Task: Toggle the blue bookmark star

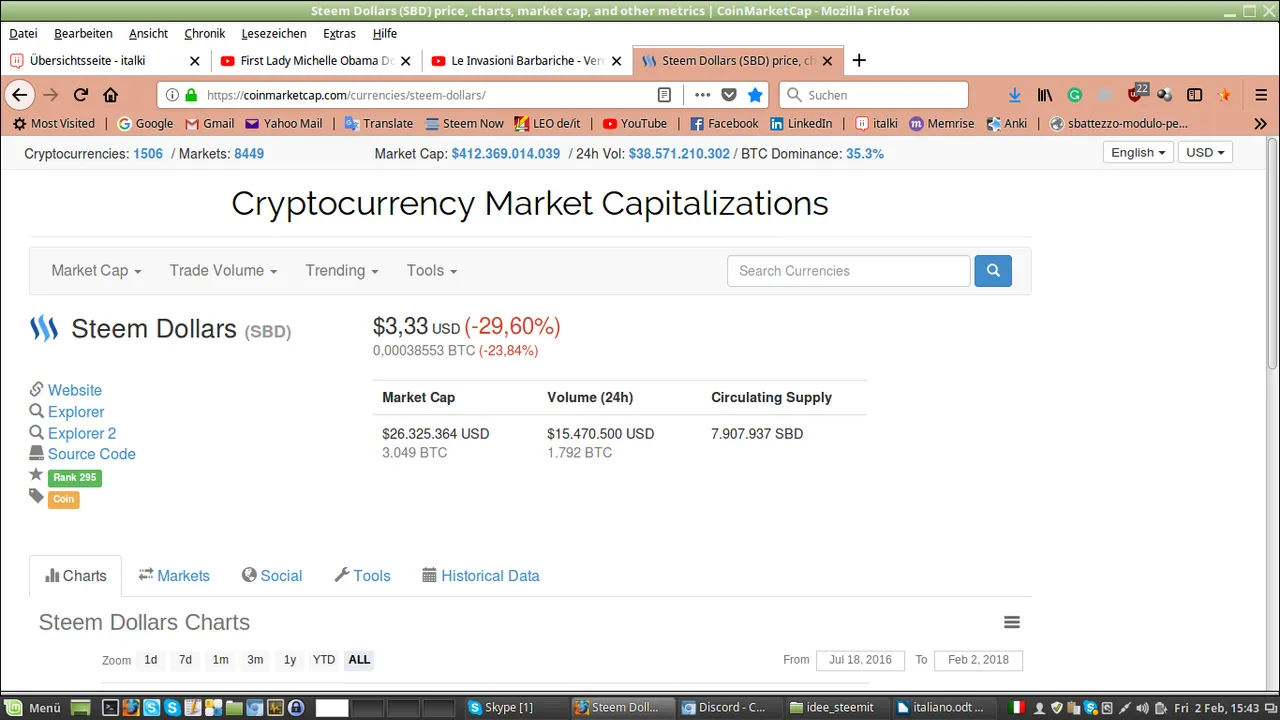Action: pos(755,95)
